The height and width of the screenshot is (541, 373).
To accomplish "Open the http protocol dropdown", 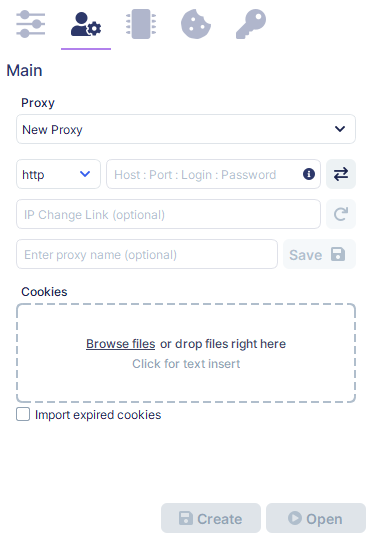I will 58,174.
